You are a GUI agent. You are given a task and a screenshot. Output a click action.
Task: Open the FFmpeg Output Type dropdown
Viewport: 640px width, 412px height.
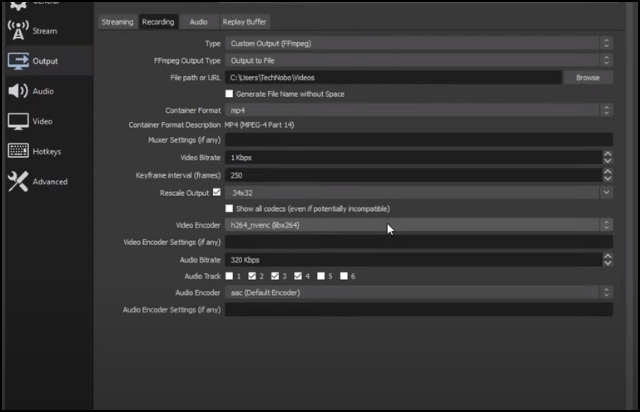[x=419, y=60]
